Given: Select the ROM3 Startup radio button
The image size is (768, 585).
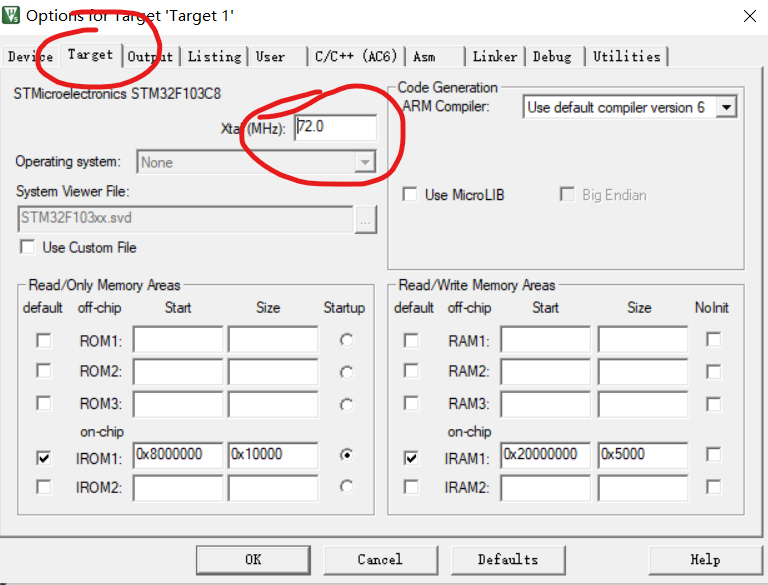Looking at the screenshot, I should (x=346, y=405).
